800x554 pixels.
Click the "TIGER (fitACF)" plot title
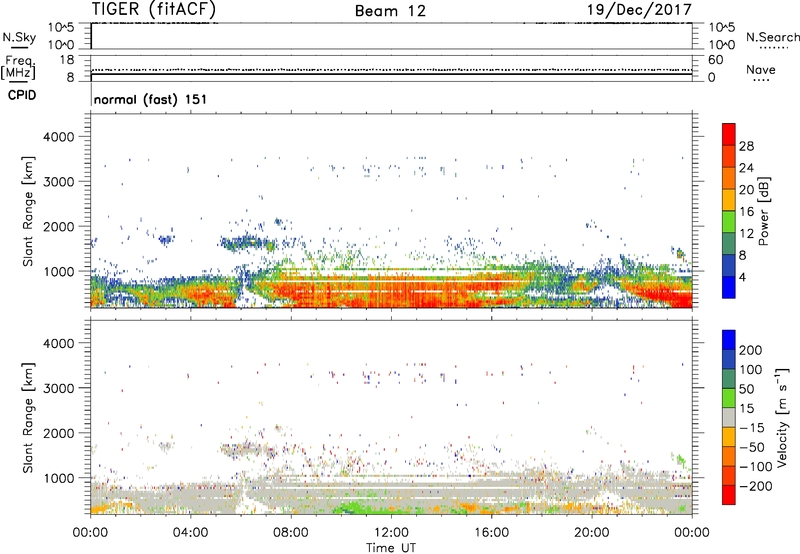[x=154, y=9]
